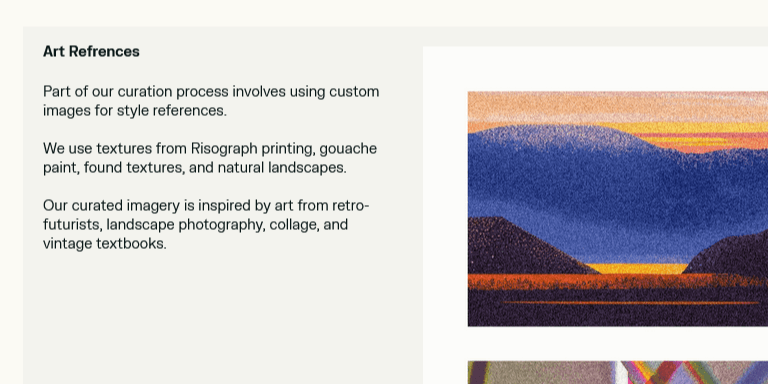
Task: Click the text "vintage textbooks."
Action: pos(105,243)
